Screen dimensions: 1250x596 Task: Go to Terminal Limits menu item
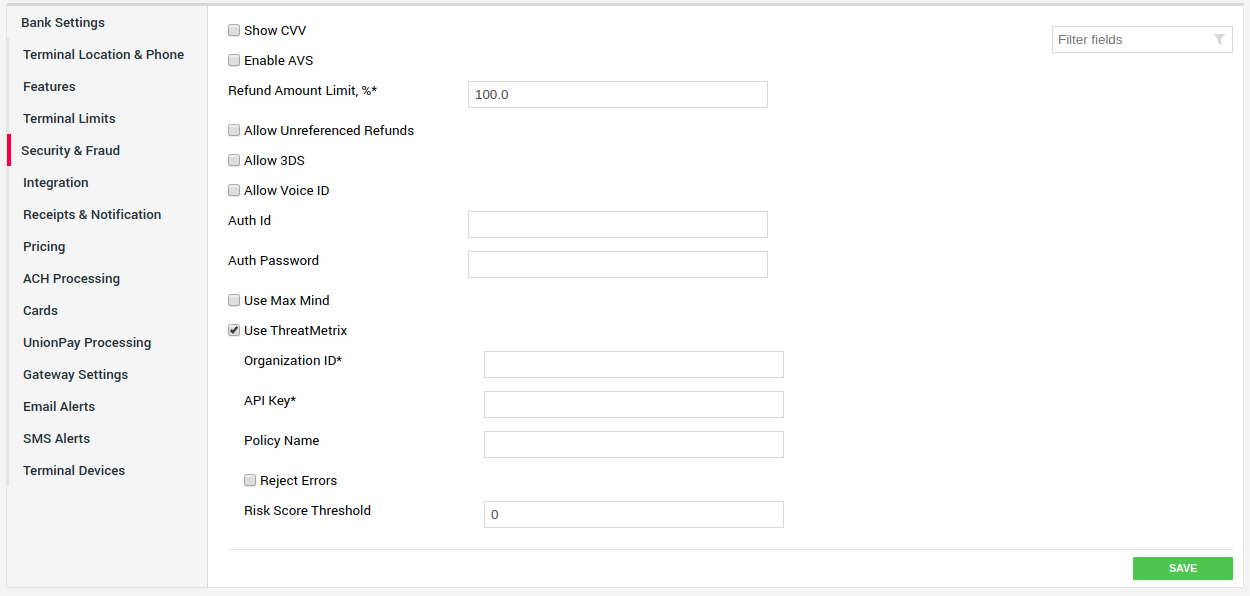69,118
